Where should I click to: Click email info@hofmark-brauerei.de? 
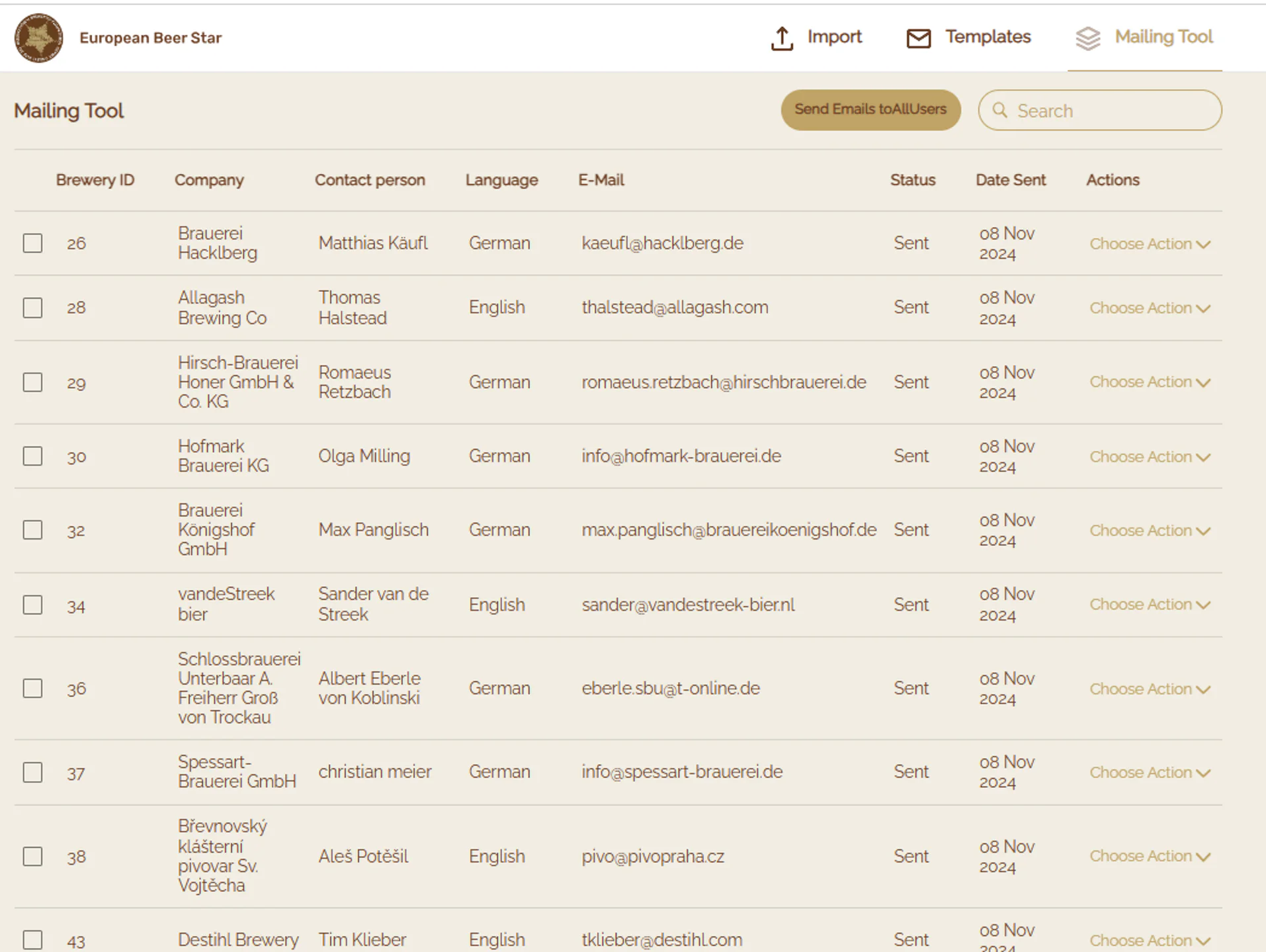(681, 456)
